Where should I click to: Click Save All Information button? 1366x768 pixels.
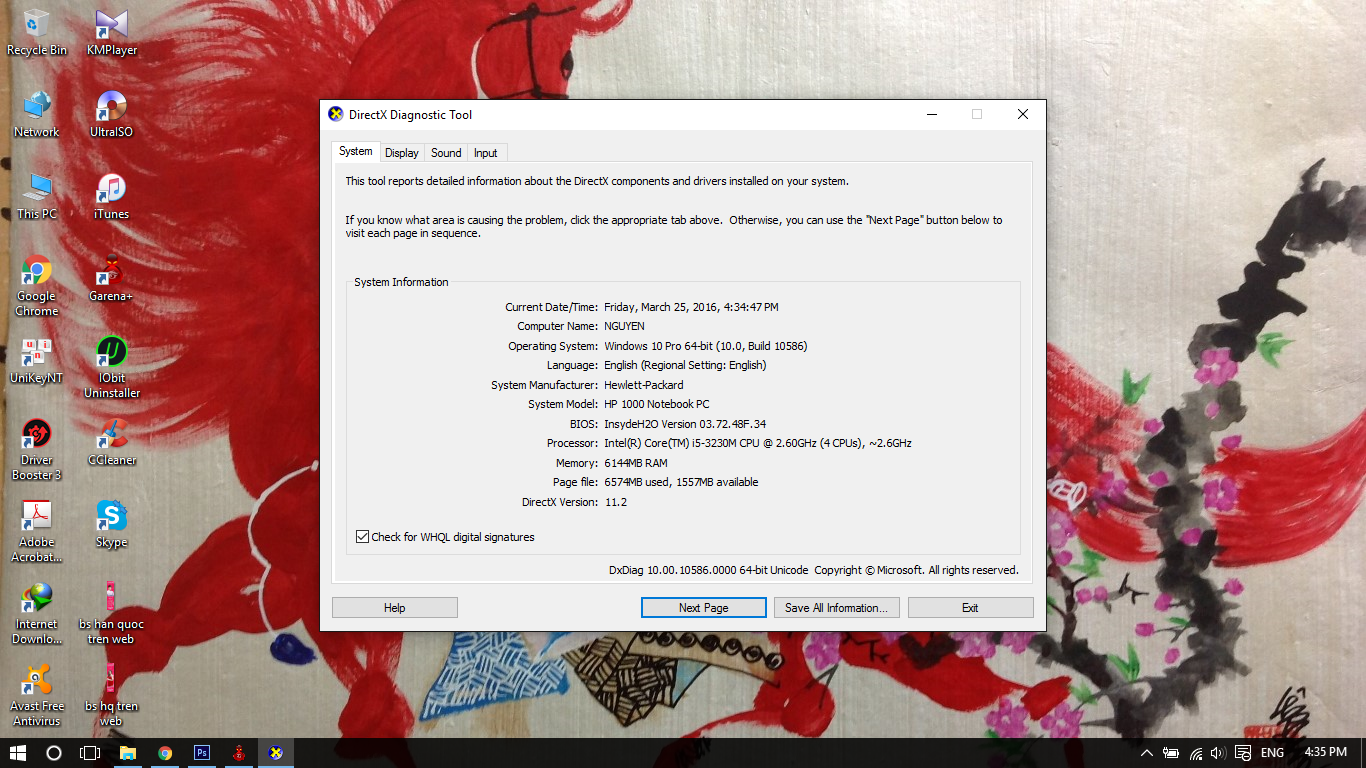tap(837, 608)
